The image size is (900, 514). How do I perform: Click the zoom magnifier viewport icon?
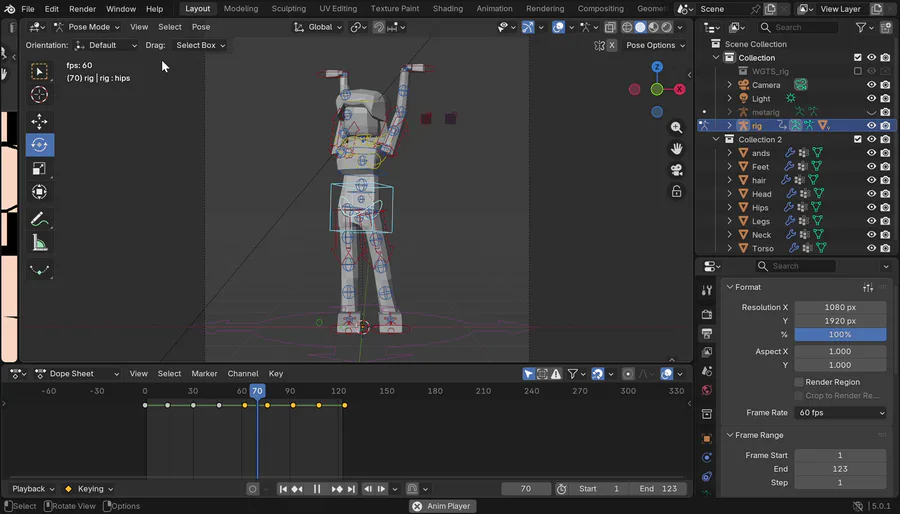pos(677,127)
